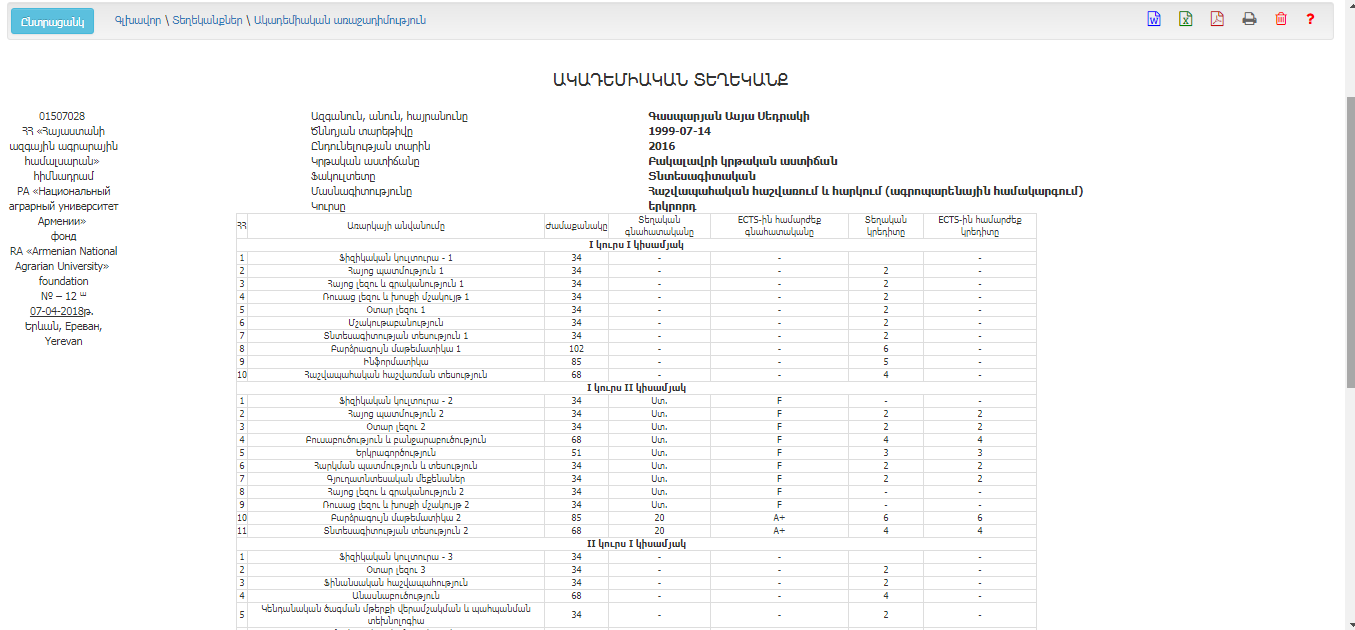Click Ակադեմիական առաջադիմություն breadcrumb

coord(340,20)
